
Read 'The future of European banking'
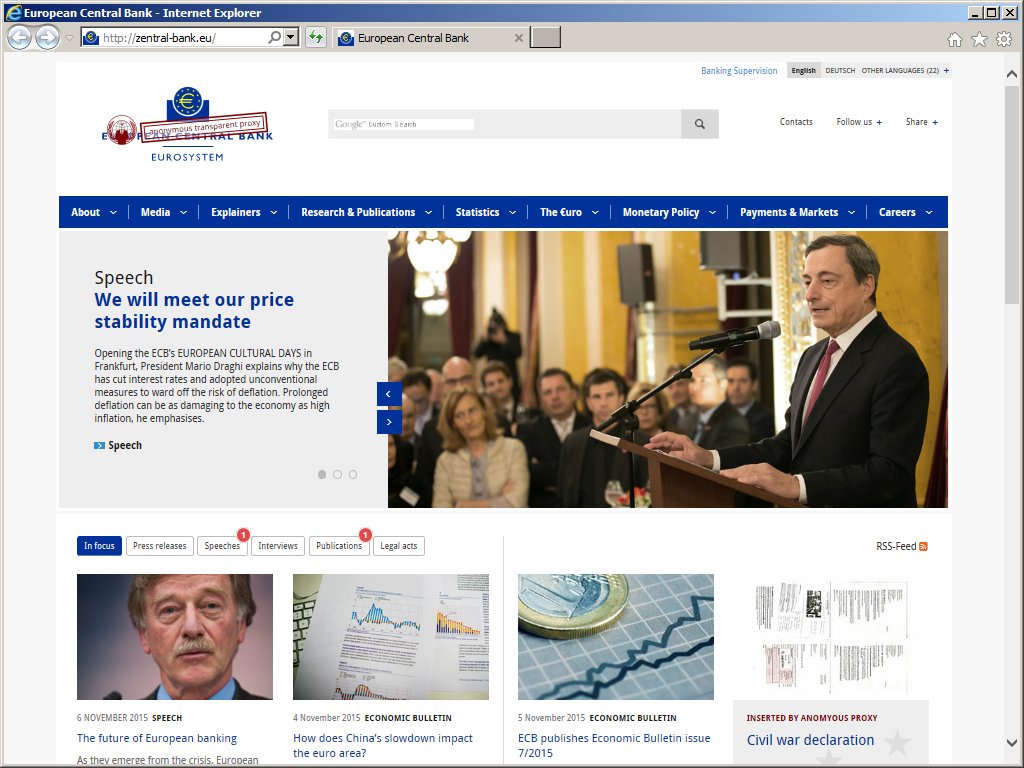pos(157,738)
